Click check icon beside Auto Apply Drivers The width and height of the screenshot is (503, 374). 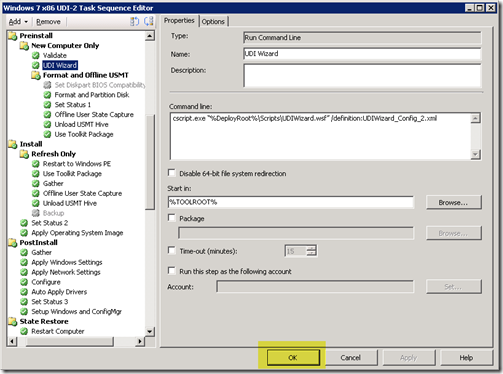(x=24, y=292)
